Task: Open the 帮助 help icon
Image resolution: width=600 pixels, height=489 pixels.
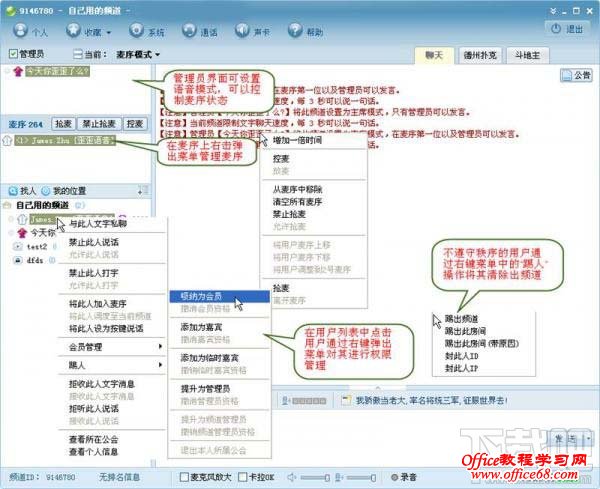Action: [x=295, y=30]
